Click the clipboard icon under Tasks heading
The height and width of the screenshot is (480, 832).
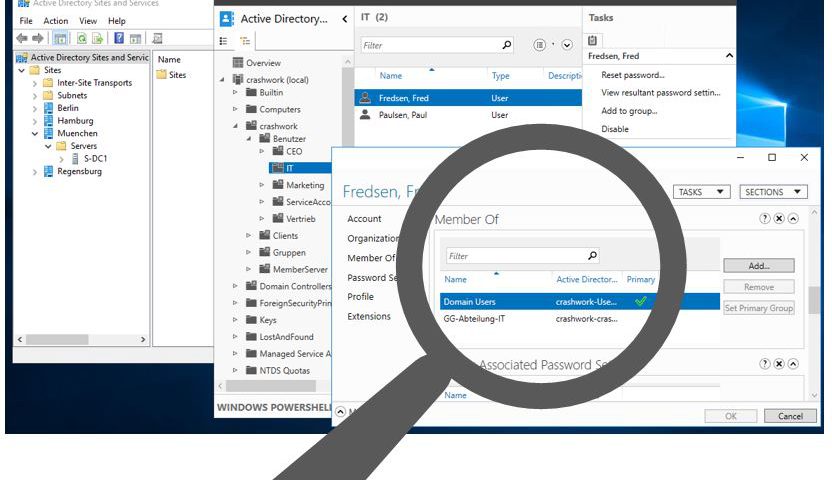point(593,40)
